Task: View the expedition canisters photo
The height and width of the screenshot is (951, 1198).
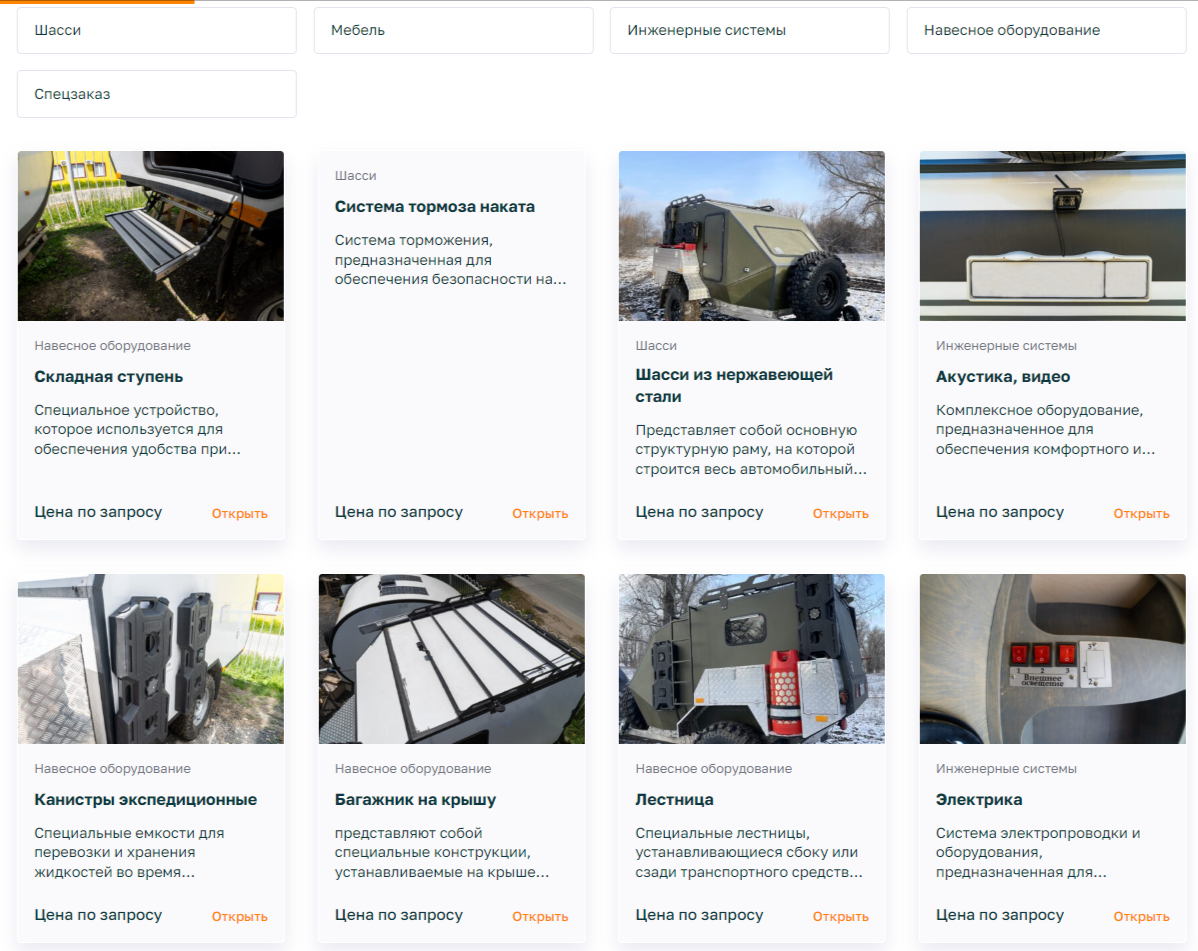Action: [151, 659]
